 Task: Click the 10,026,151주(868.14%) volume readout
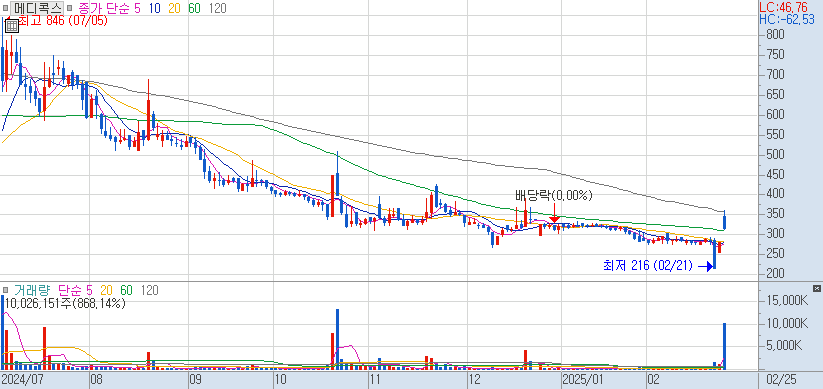(x=66, y=303)
